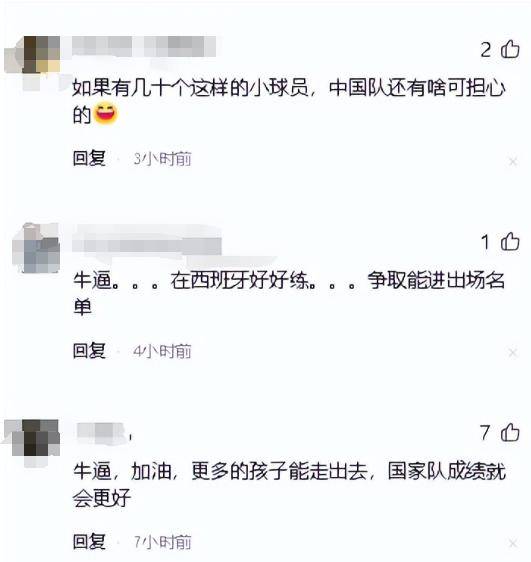531x562 pixels.
Task: Click 回复 beside the 7小时前 timestamp
Action: [x=89, y=542]
